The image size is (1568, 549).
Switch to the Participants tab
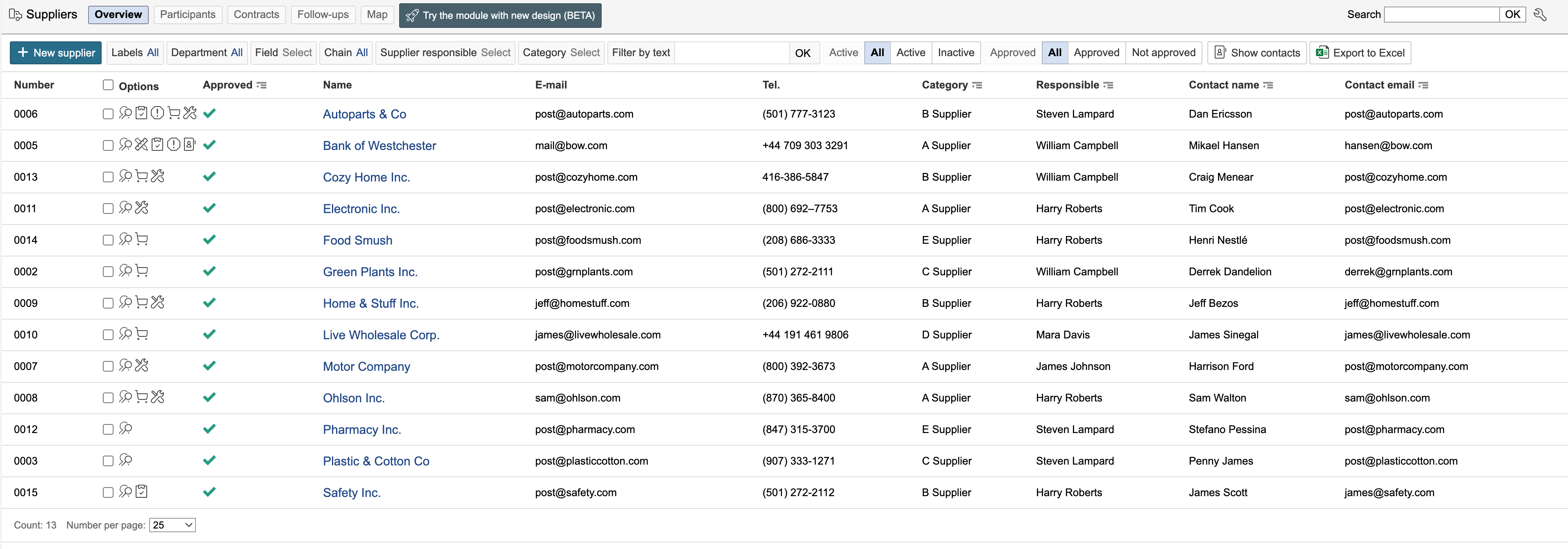[x=187, y=15]
